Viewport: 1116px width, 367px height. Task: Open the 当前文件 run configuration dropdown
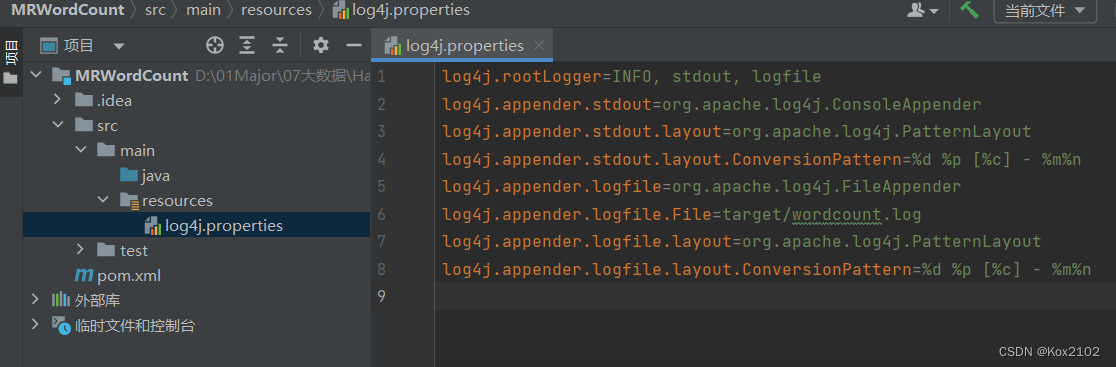pos(1044,11)
